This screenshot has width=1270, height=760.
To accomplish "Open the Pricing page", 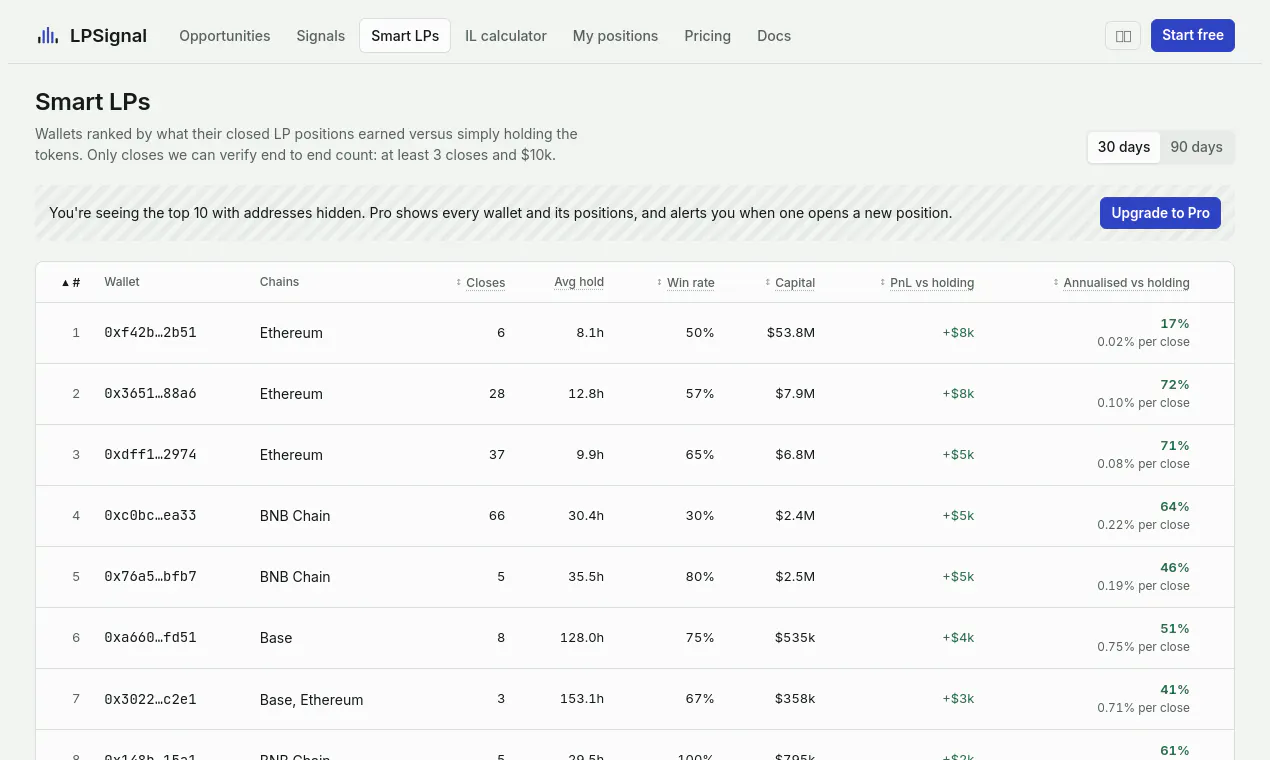I will (708, 36).
